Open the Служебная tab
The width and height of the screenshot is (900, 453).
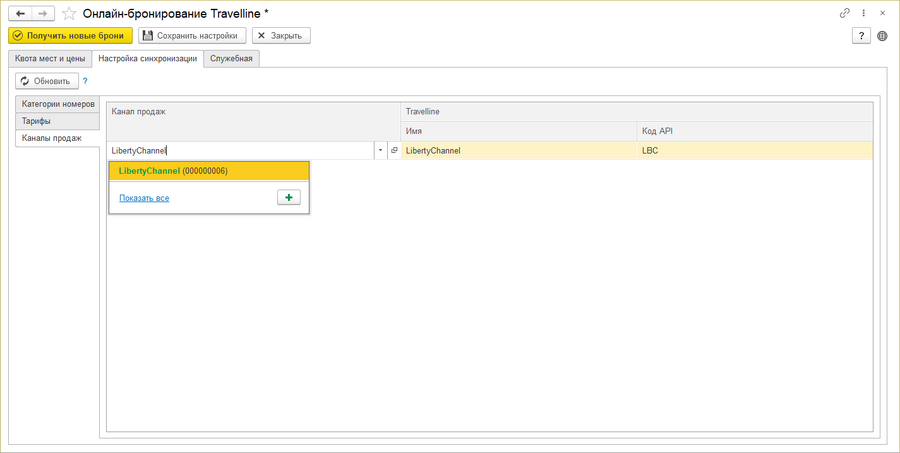(231, 59)
